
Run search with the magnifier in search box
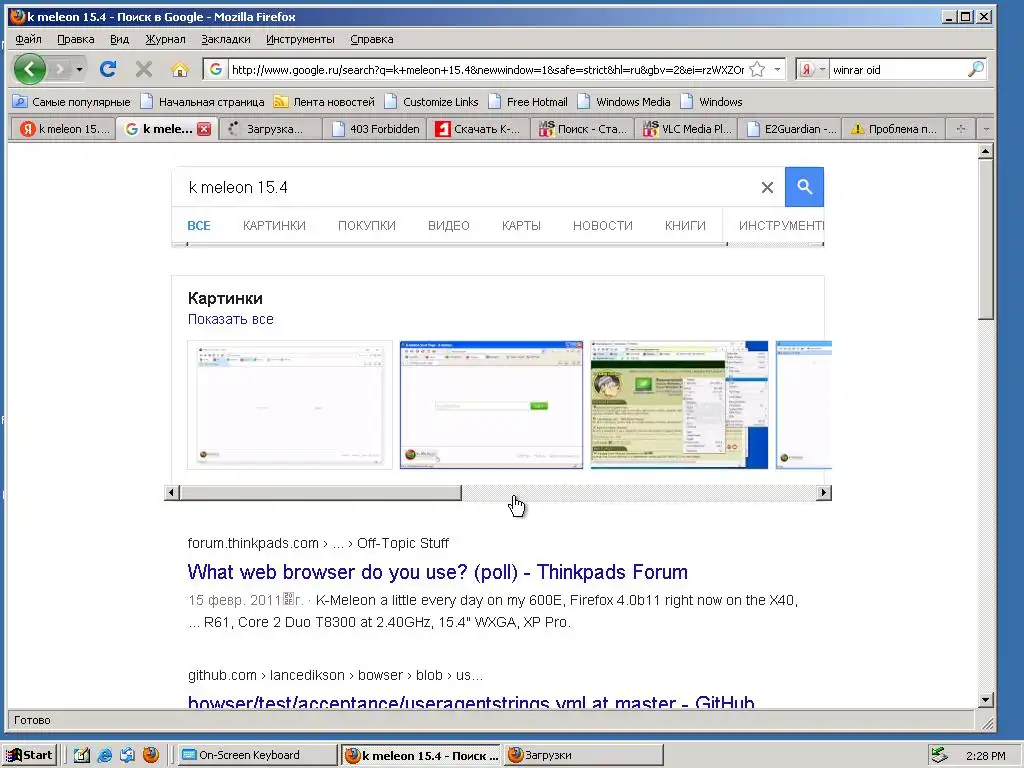point(976,69)
